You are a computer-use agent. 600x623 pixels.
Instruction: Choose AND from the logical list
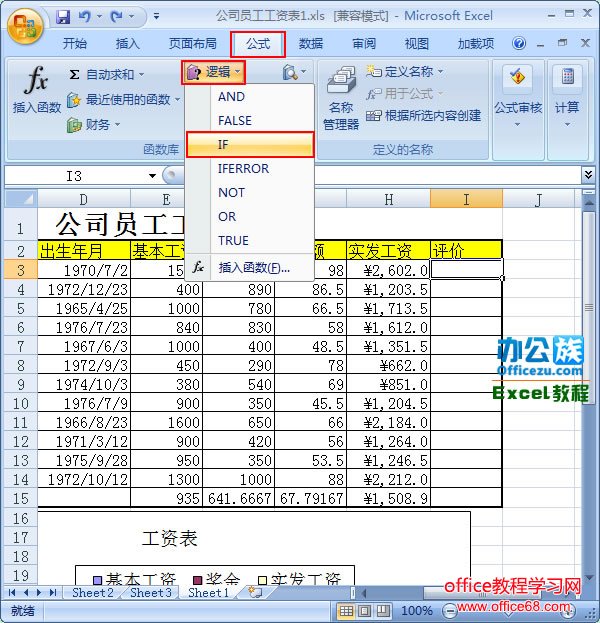pyautogui.click(x=250, y=97)
